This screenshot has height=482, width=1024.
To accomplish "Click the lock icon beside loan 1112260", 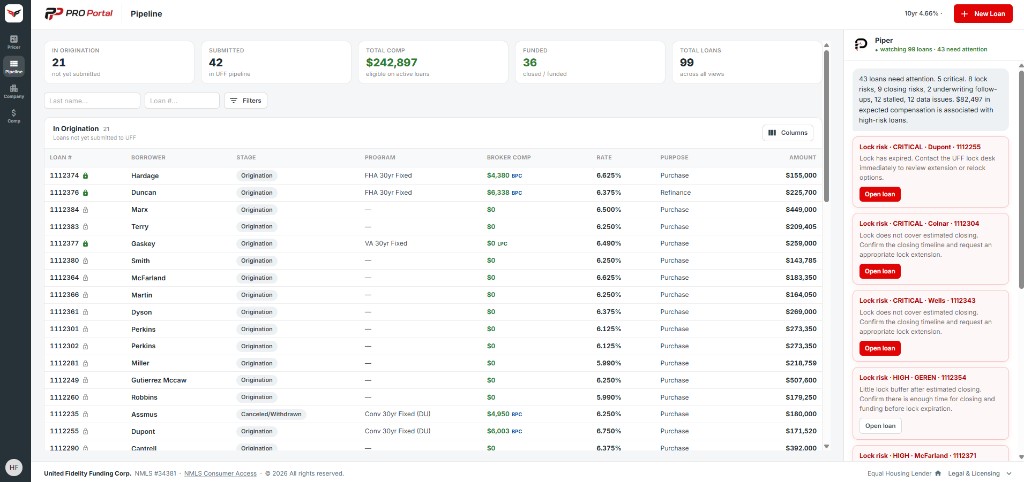I will (86, 397).
